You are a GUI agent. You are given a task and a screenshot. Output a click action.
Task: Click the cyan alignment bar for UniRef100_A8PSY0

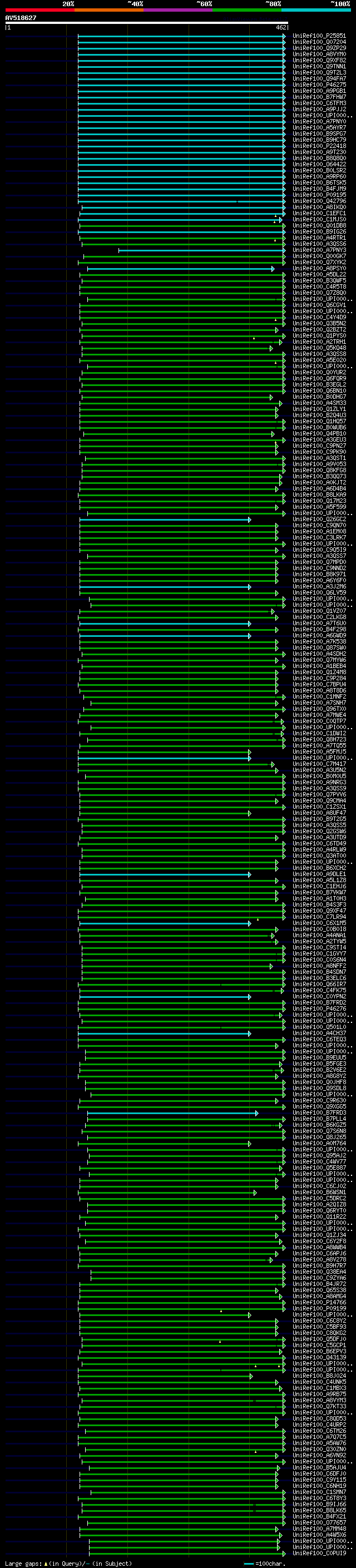point(181,269)
